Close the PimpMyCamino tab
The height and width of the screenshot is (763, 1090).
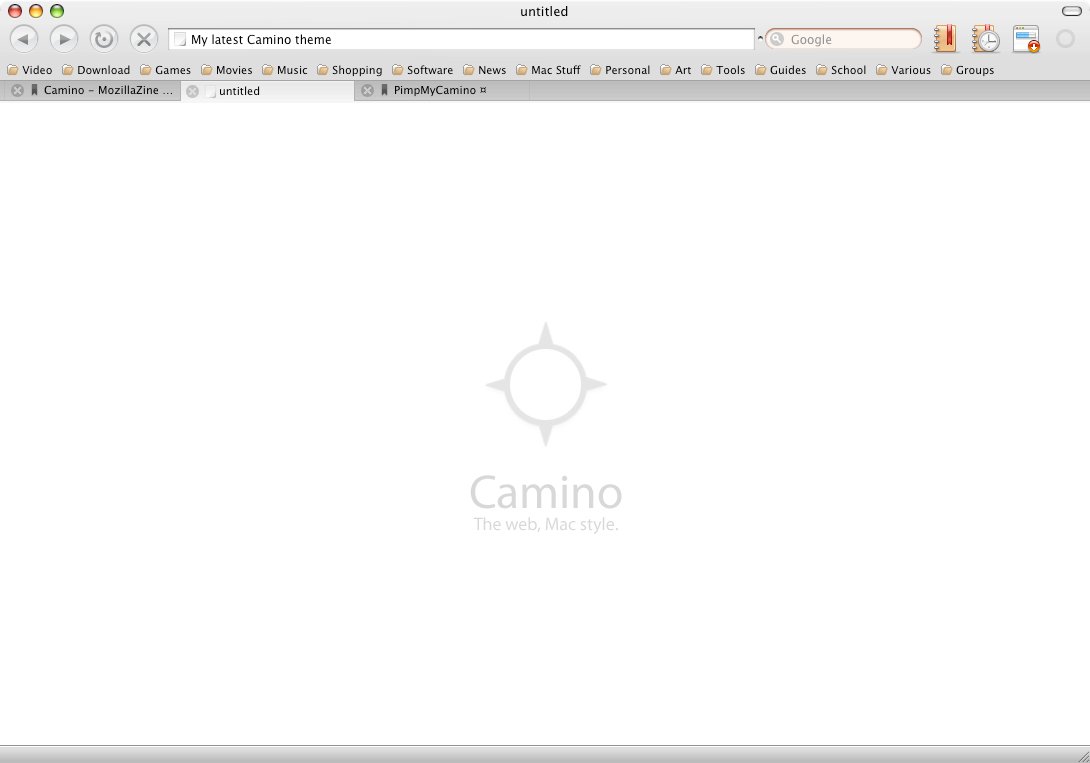coord(368,90)
